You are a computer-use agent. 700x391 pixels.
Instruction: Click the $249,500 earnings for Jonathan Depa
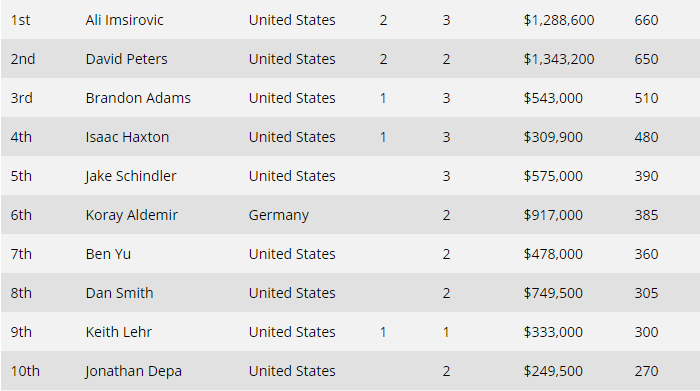point(553,371)
